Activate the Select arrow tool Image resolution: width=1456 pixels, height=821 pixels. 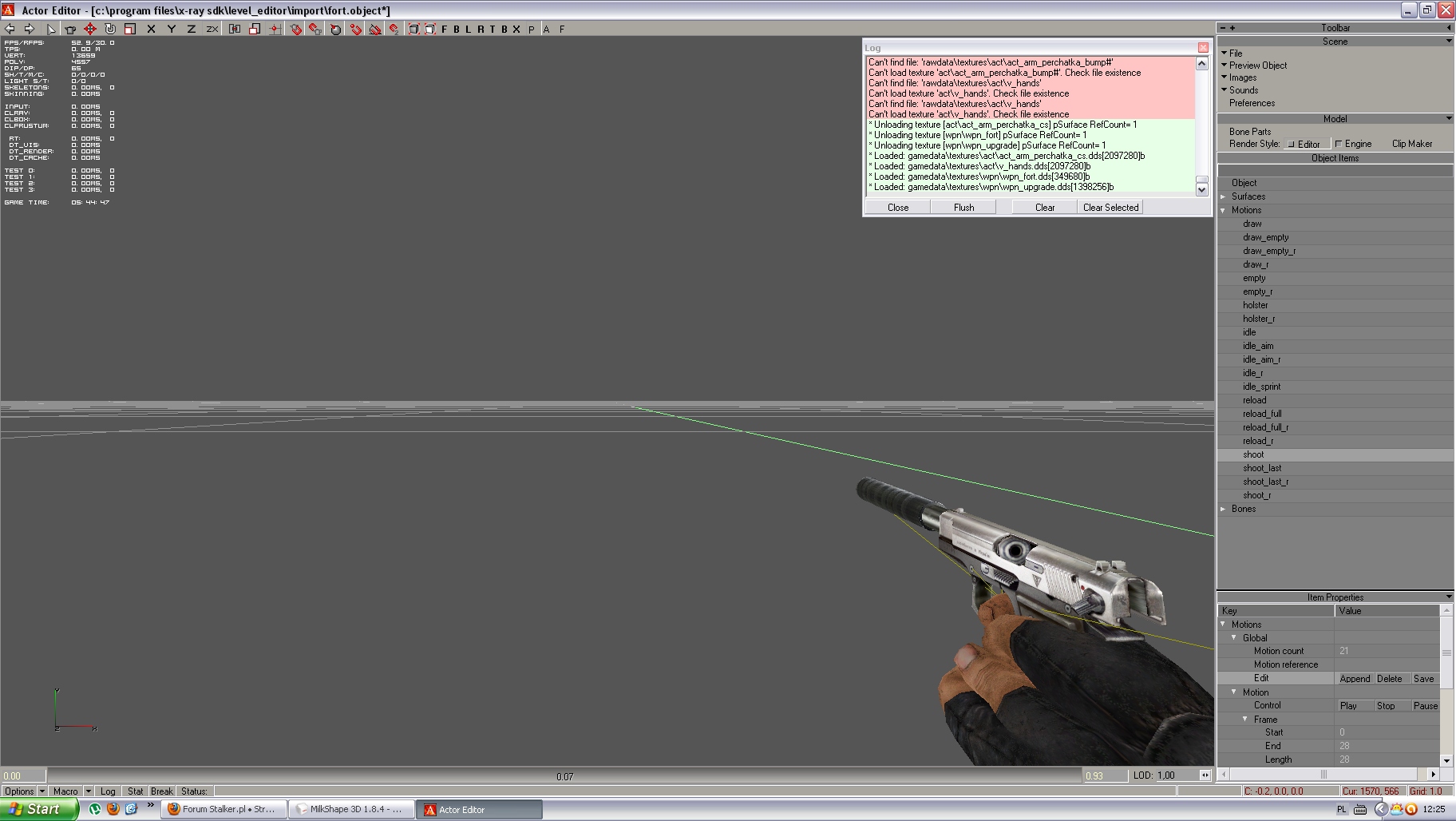point(51,29)
